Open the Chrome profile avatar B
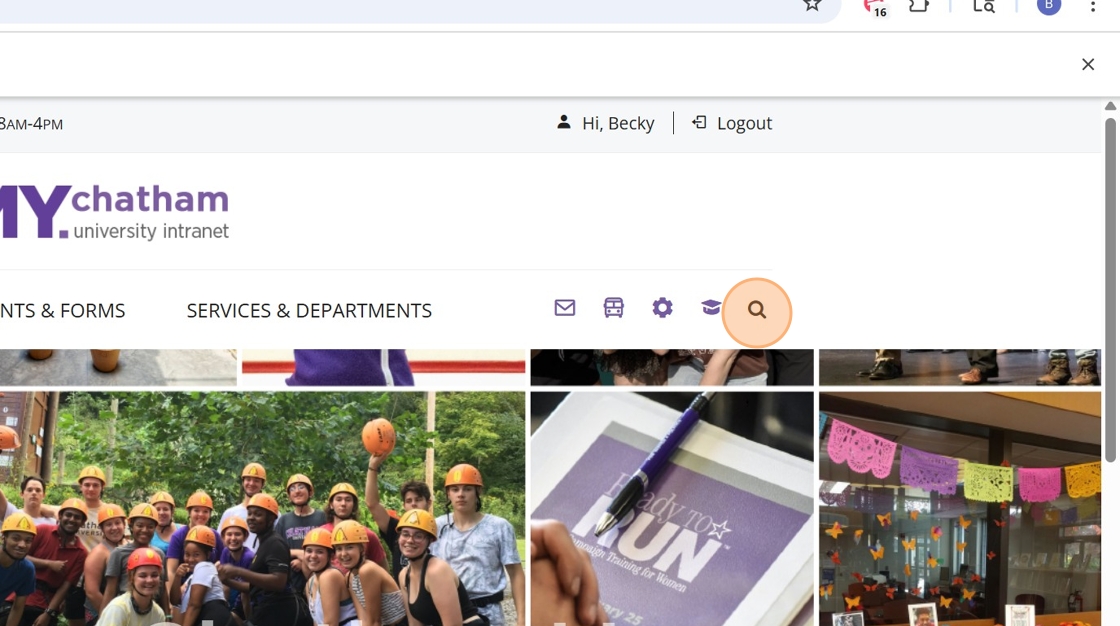 (1049, 6)
